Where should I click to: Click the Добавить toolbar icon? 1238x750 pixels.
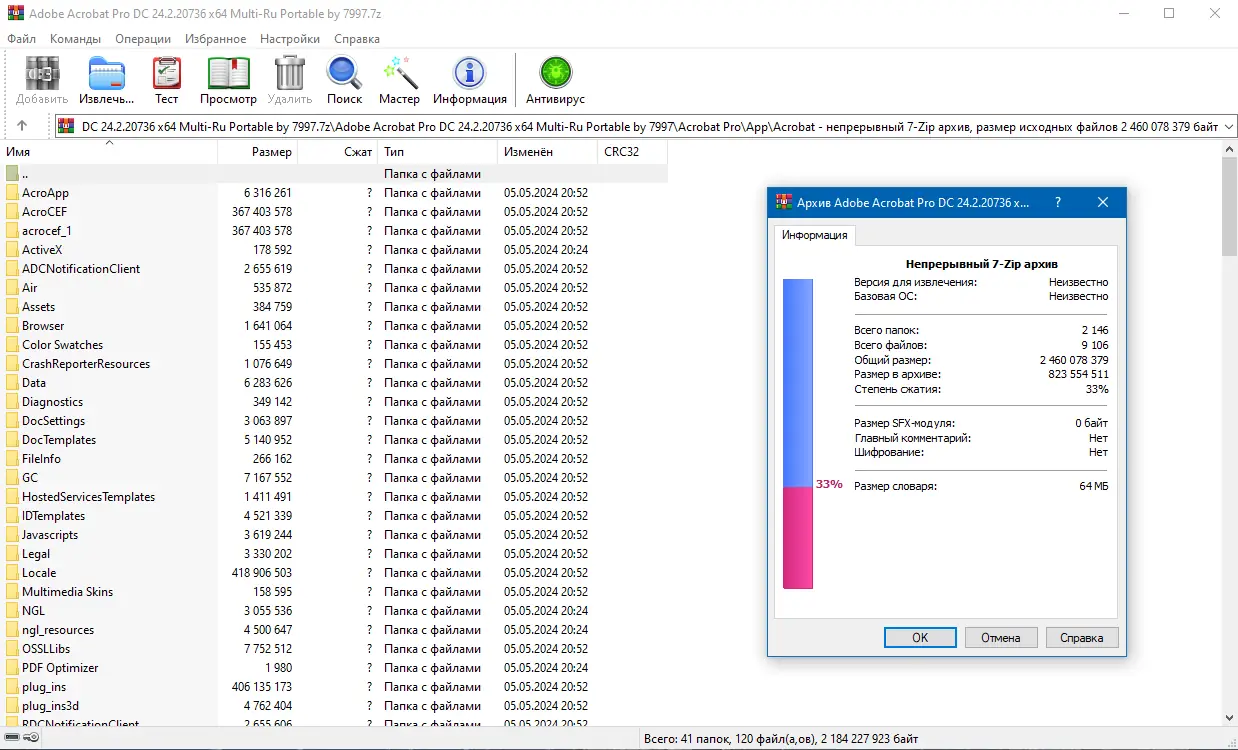click(42, 74)
